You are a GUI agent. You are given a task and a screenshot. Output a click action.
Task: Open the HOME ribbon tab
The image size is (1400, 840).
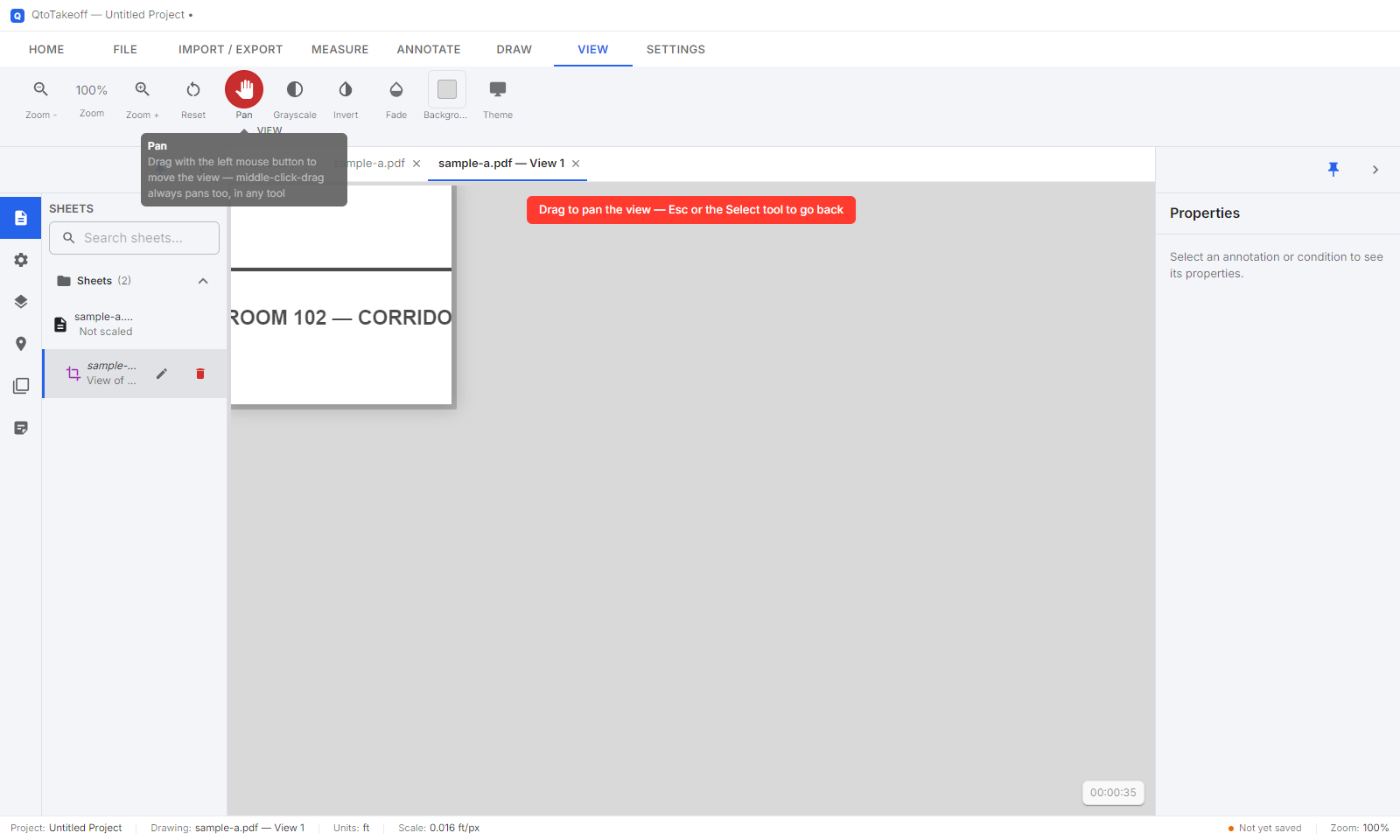pyautogui.click(x=46, y=49)
